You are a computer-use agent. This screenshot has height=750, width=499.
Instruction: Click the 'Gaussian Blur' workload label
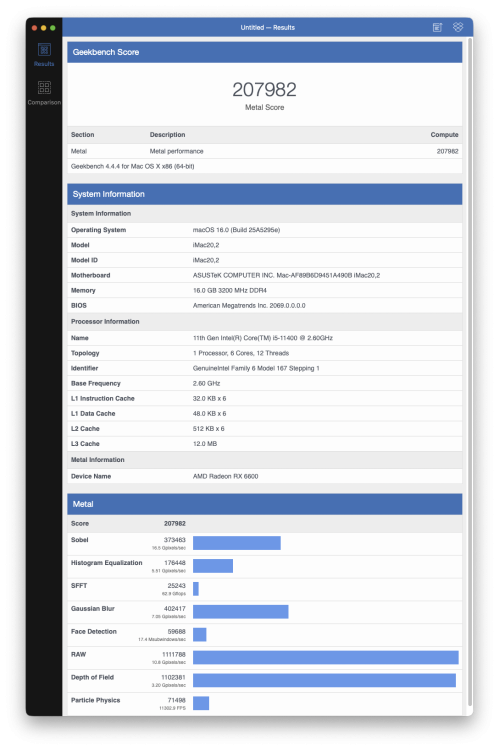93,609
